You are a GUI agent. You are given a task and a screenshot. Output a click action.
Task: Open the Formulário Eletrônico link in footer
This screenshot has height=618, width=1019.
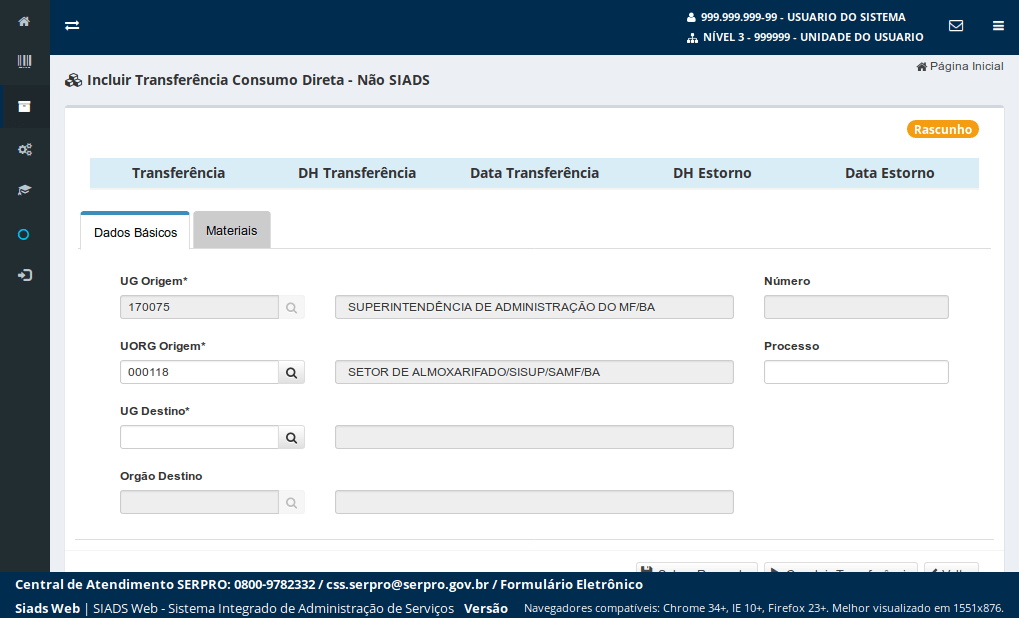571,584
